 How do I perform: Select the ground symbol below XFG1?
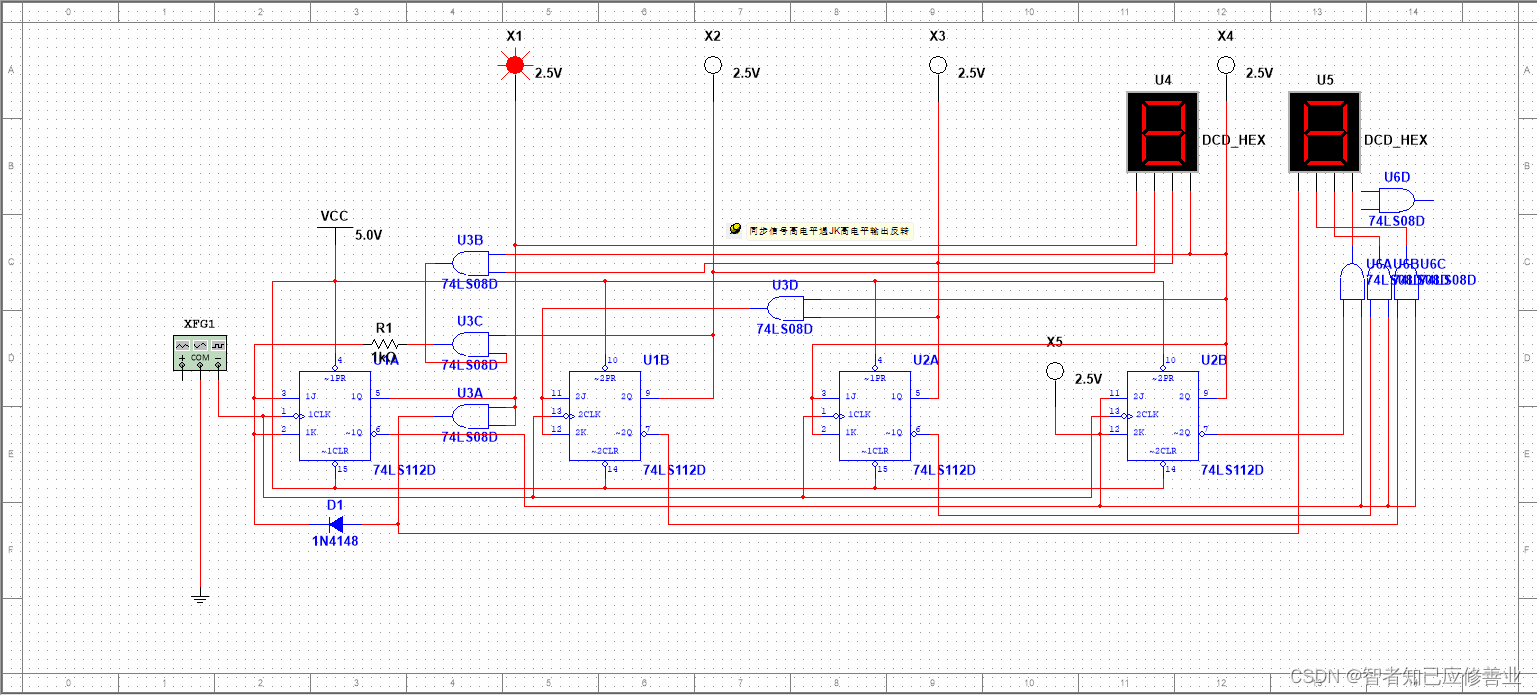tap(200, 599)
